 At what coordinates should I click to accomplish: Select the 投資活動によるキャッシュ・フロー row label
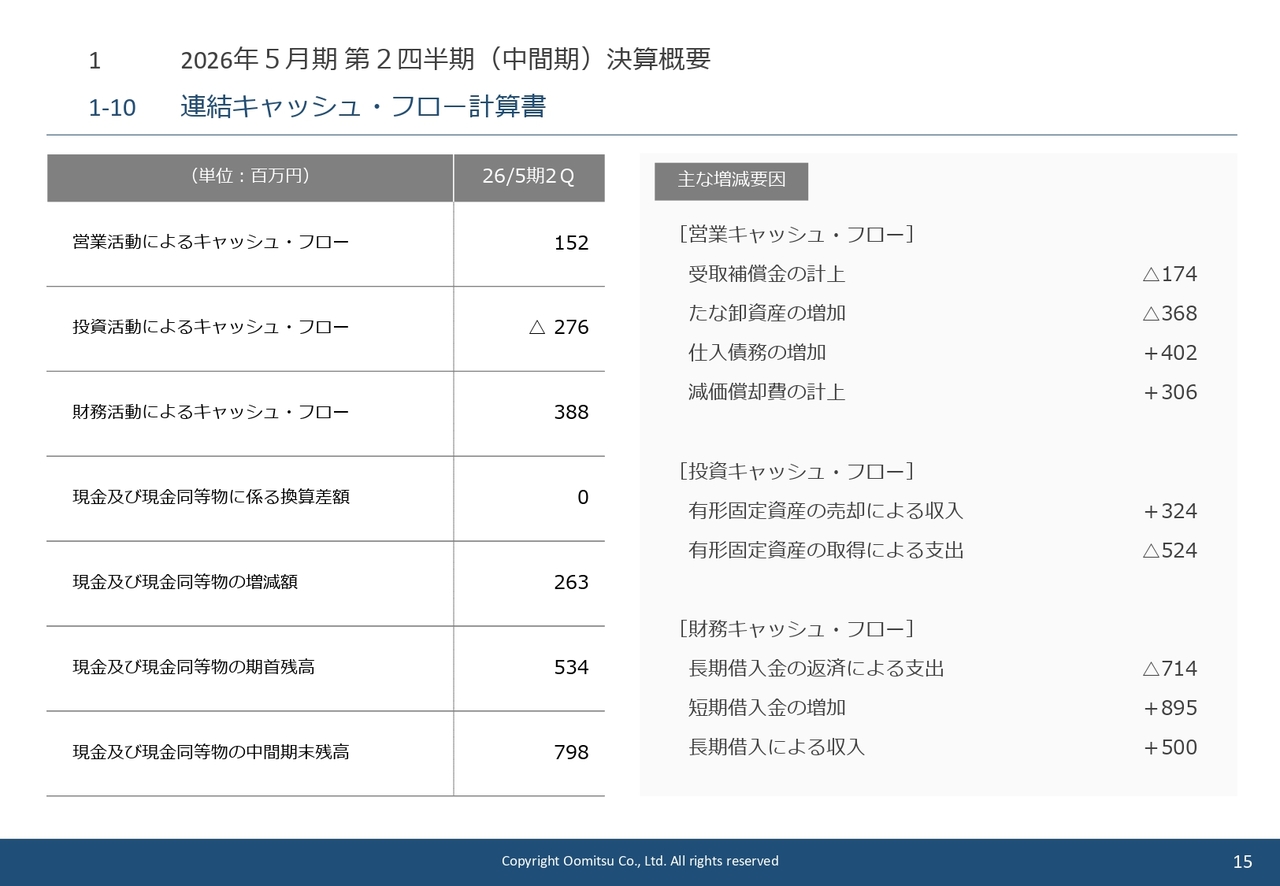211,327
